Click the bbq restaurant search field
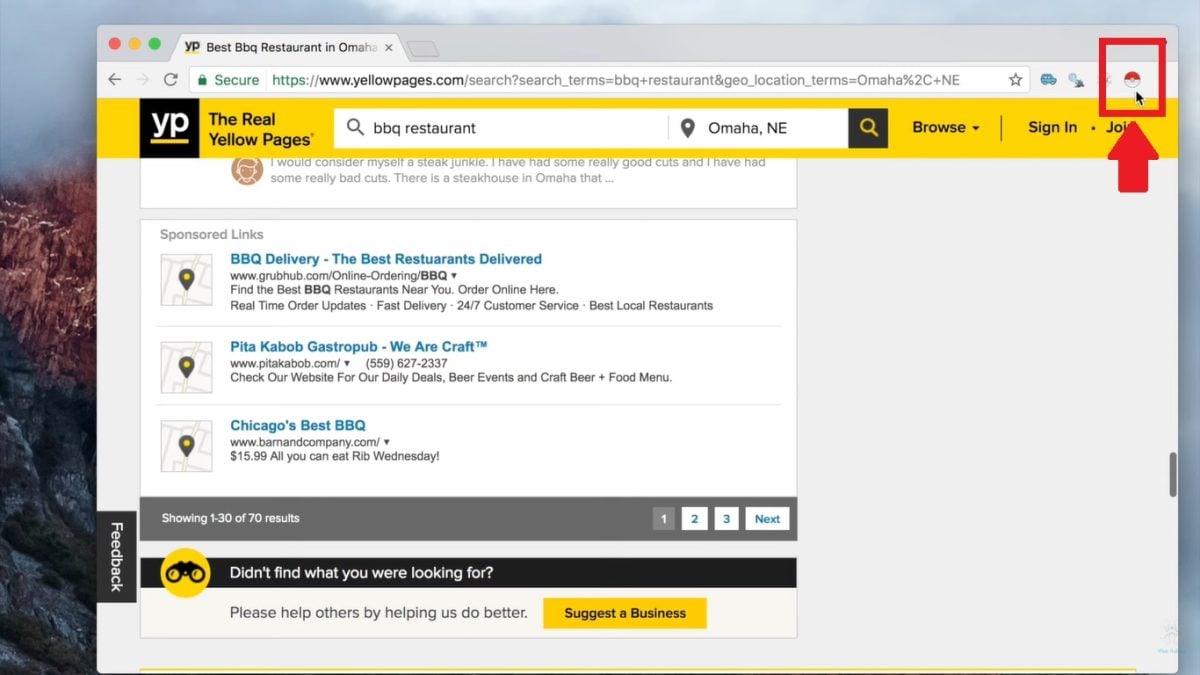 click(x=510, y=128)
